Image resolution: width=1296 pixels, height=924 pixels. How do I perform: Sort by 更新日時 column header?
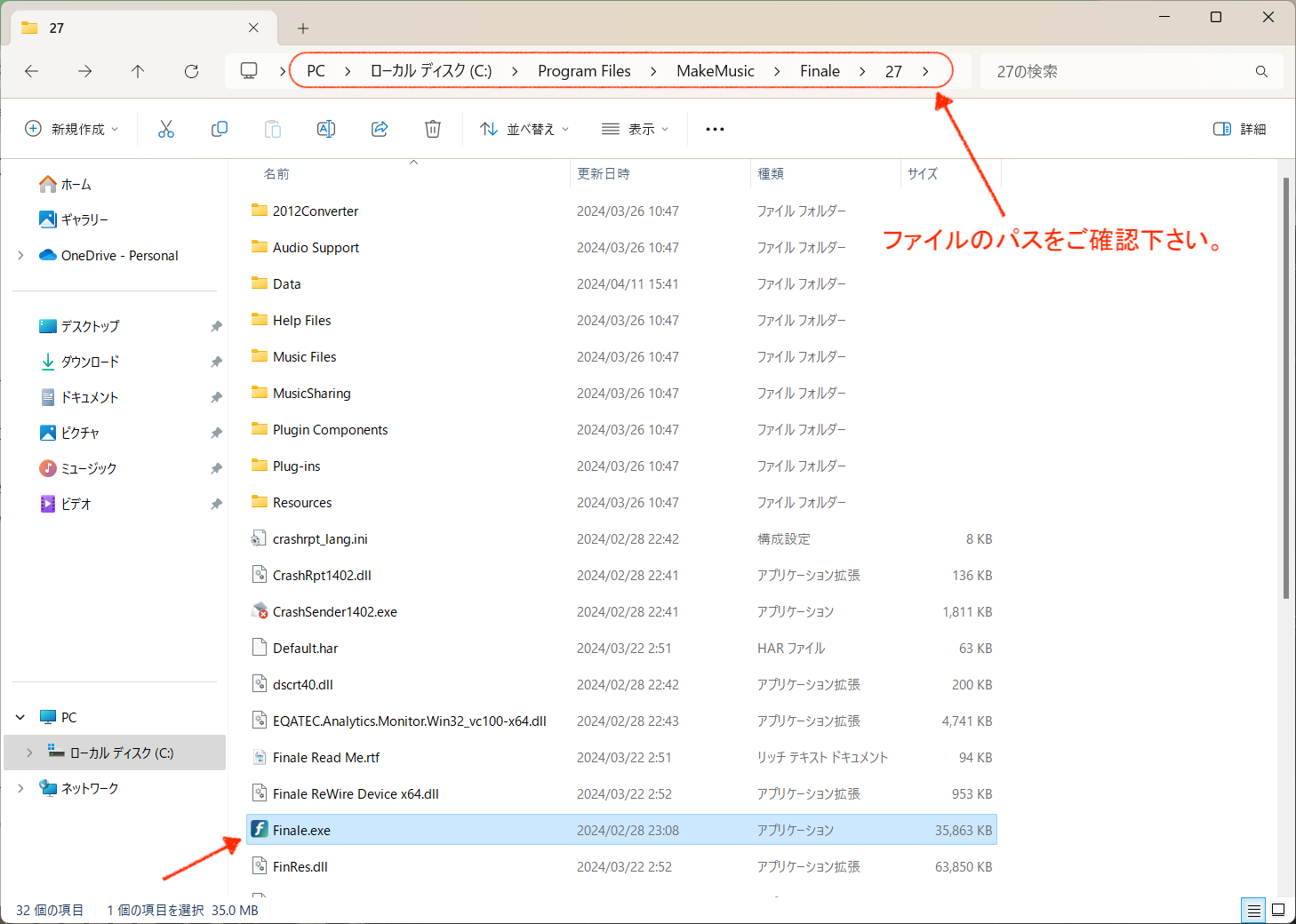604,173
